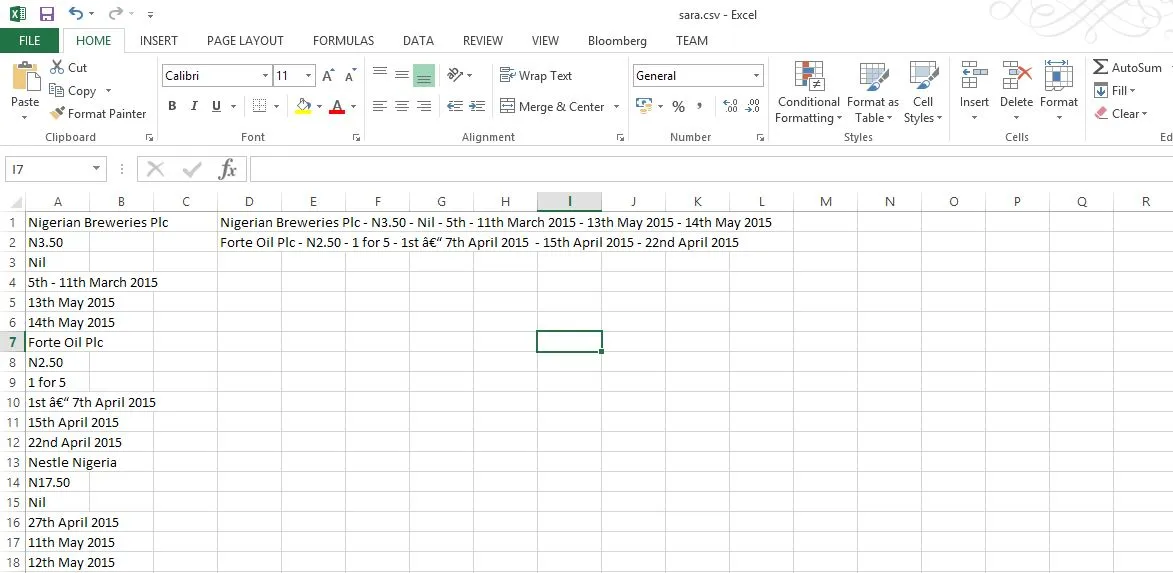Toggle Align Left text alignment
The image size is (1173, 573).
[380, 106]
